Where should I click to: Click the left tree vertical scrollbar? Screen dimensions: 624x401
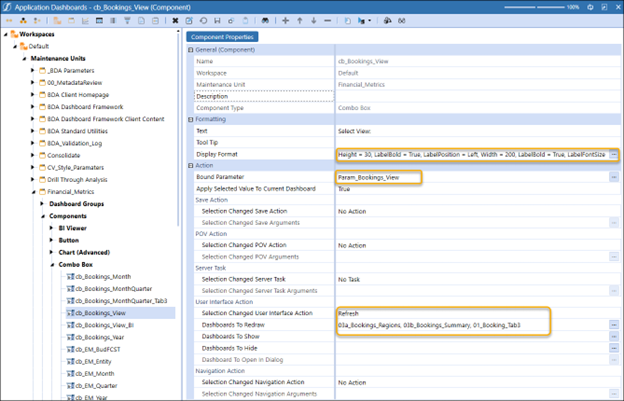tap(178, 131)
